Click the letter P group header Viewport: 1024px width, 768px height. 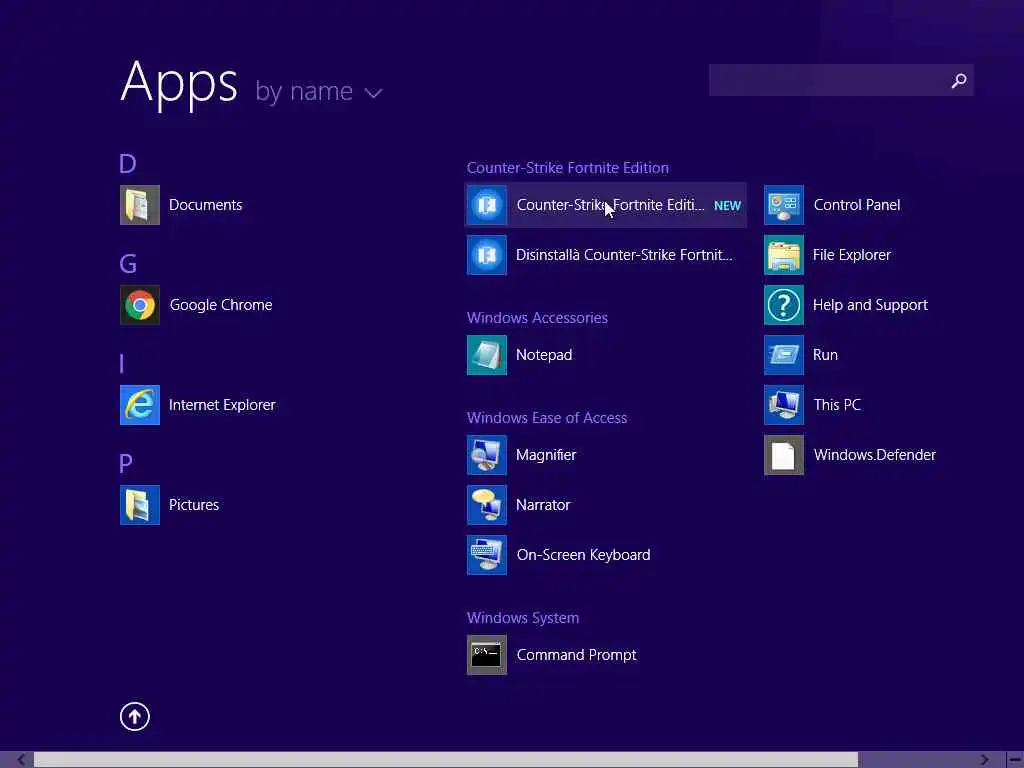coord(126,464)
